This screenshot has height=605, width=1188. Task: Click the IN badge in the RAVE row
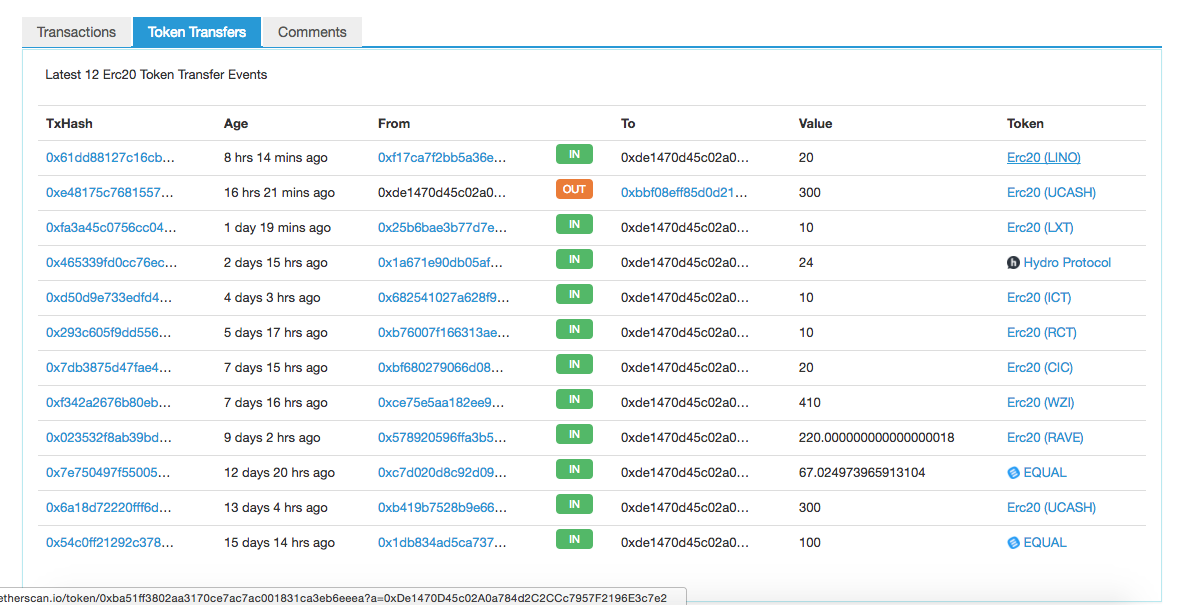point(574,435)
